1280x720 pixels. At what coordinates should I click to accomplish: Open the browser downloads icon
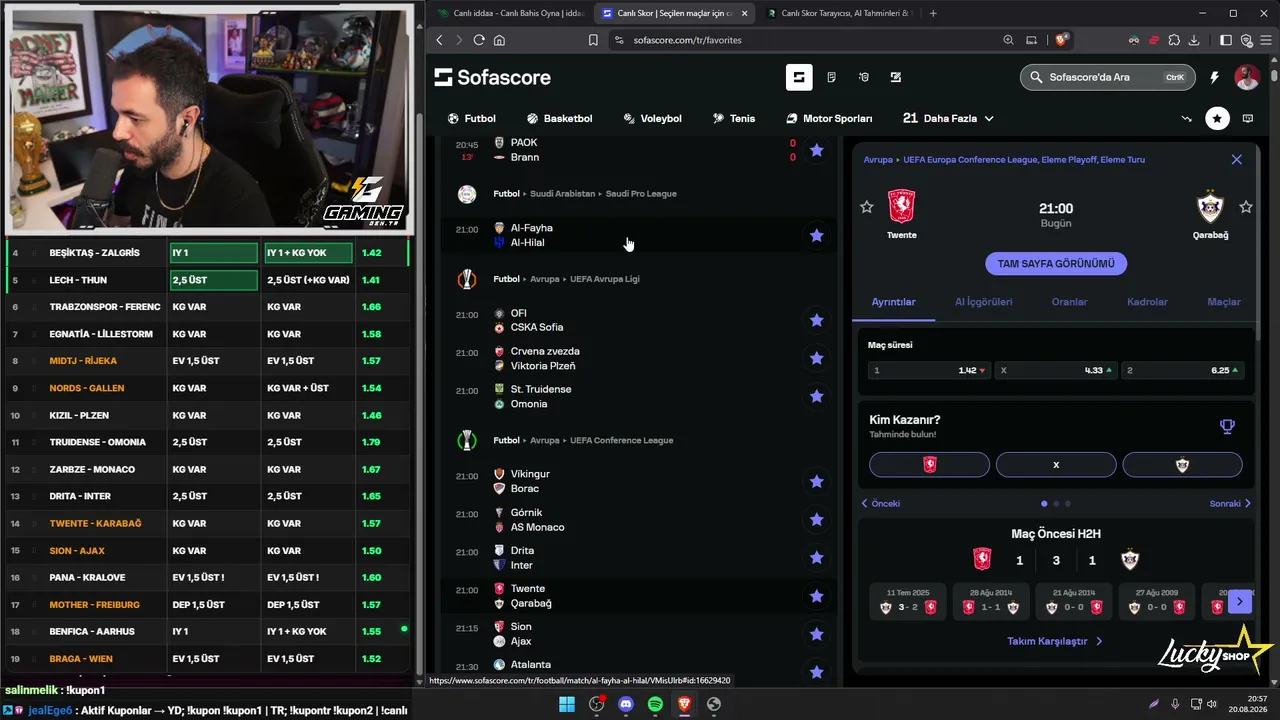(1193, 40)
